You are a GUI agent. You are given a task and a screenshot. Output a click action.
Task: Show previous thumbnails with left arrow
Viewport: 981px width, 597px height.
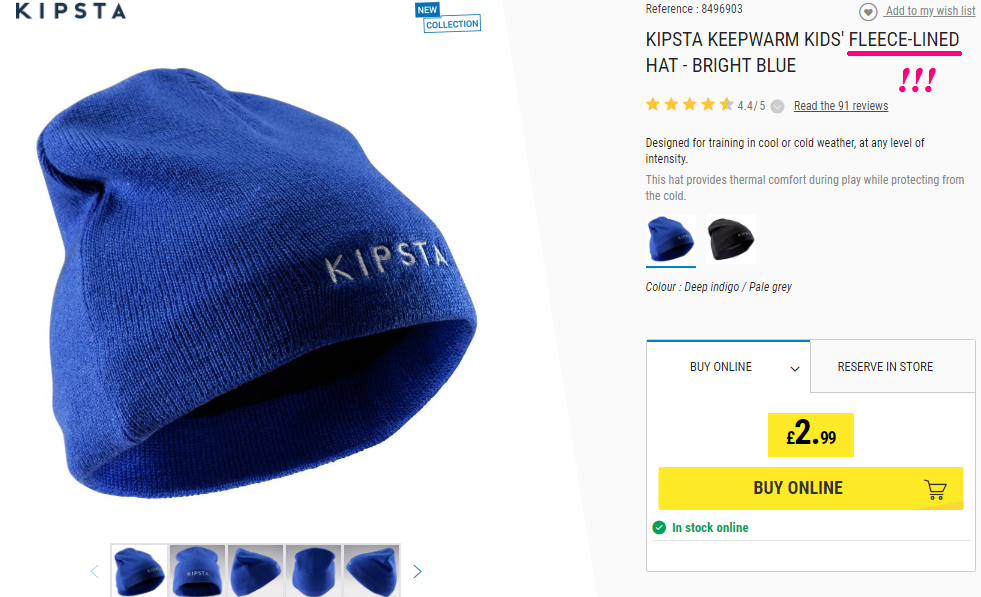click(94, 571)
